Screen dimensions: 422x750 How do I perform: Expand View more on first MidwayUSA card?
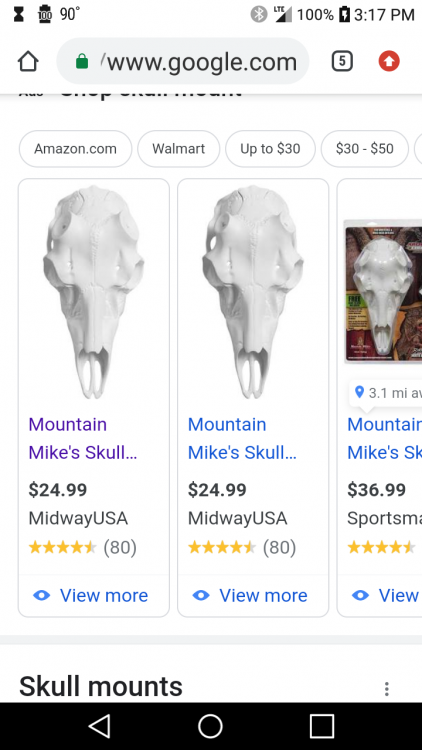[x=91, y=596]
